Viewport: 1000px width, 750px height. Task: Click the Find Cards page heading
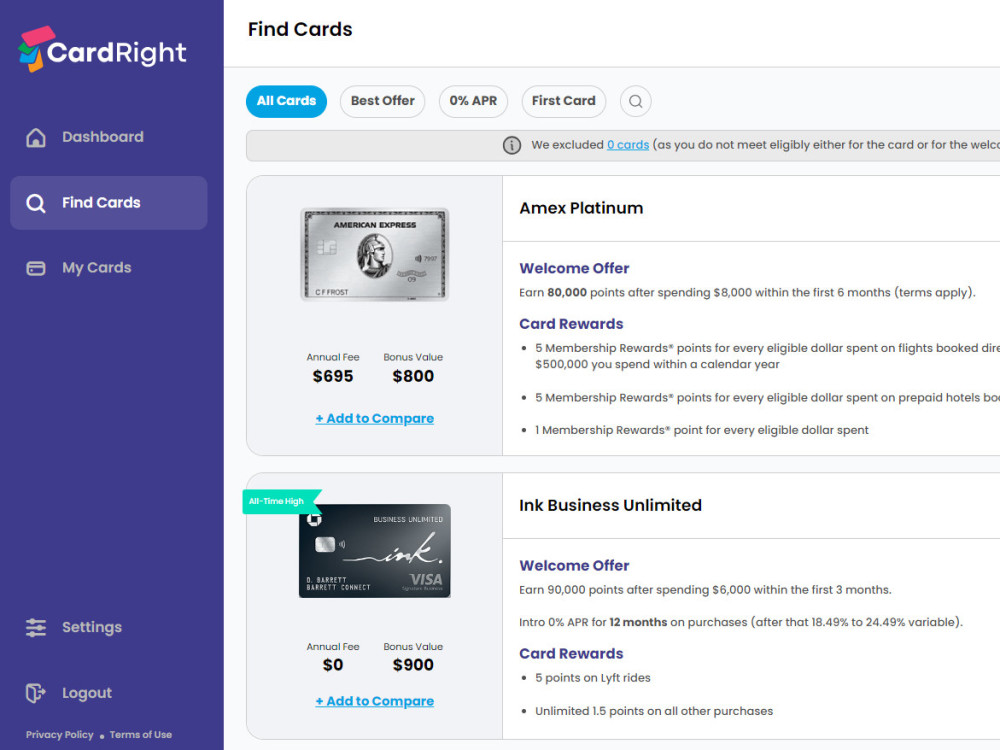(300, 29)
